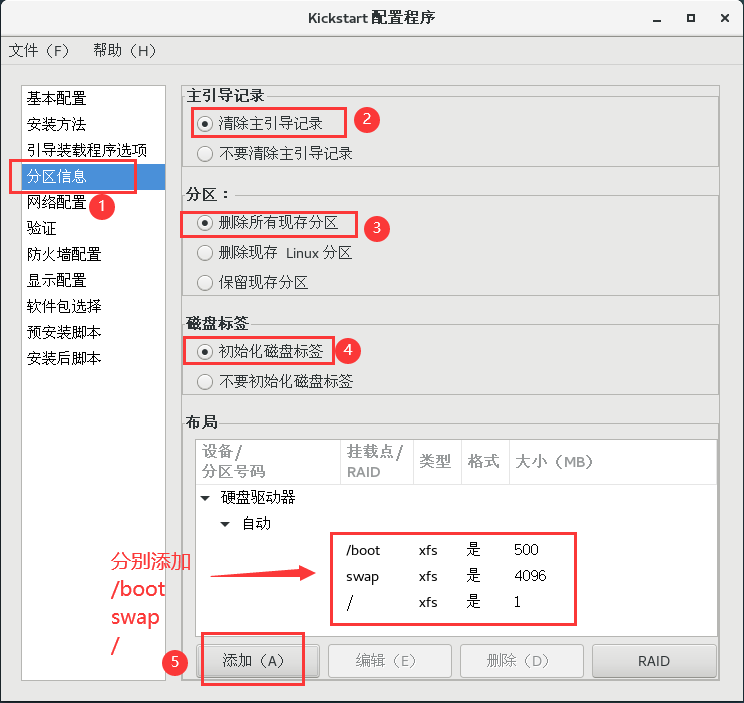
Task: Go to 预安装脚本 section
Action: (x=93, y=333)
